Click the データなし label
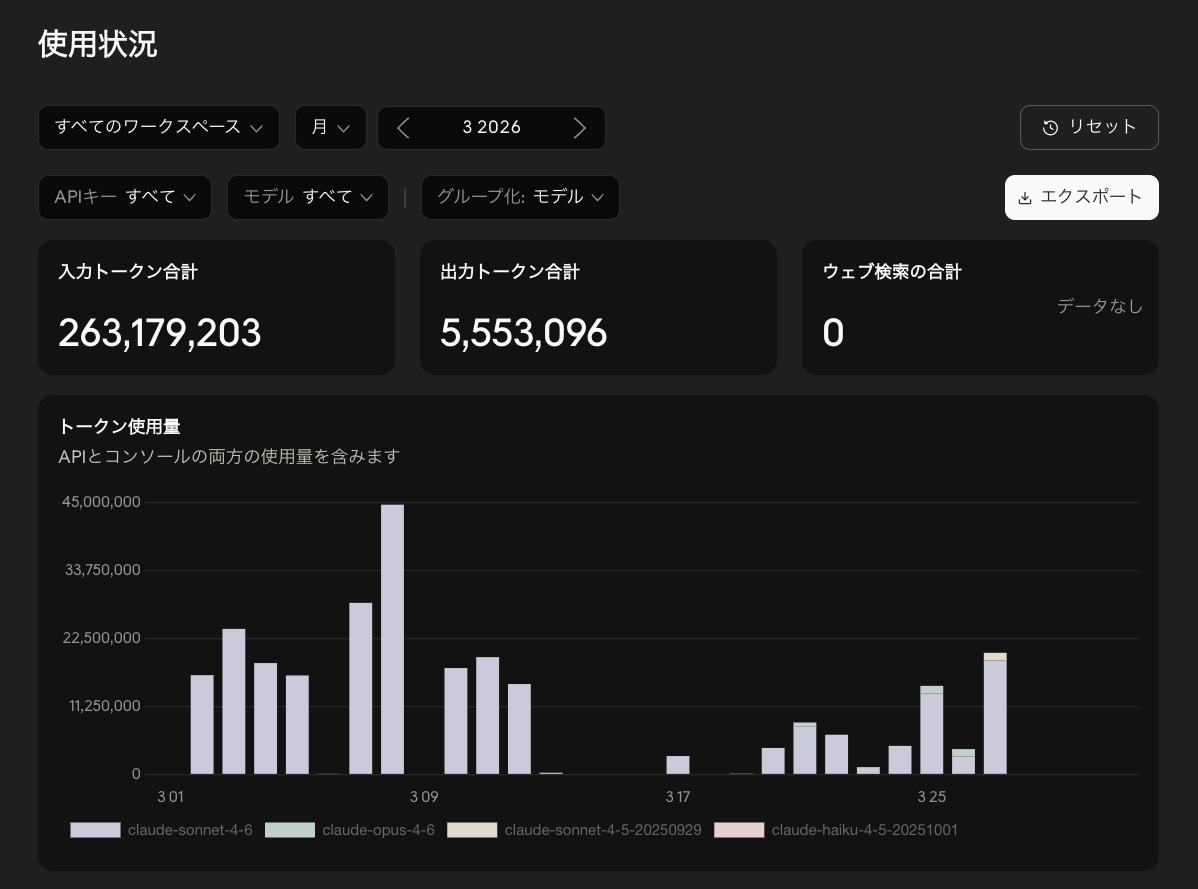The height and width of the screenshot is (889, 1198). pyautogui.click(x=1099, y=306)
